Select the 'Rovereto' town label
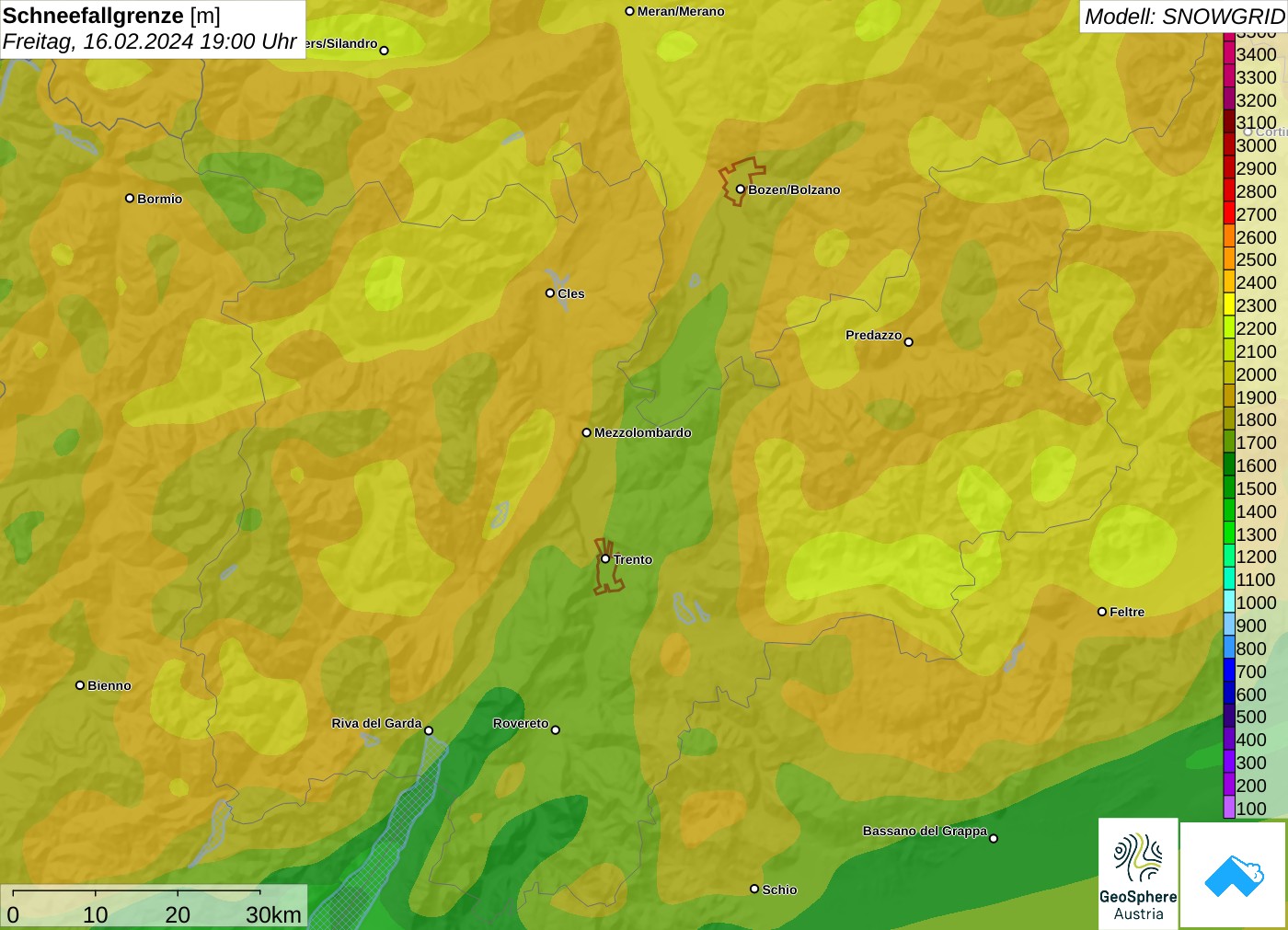This screenshot has height=930, width=1288. pos(521,723)
